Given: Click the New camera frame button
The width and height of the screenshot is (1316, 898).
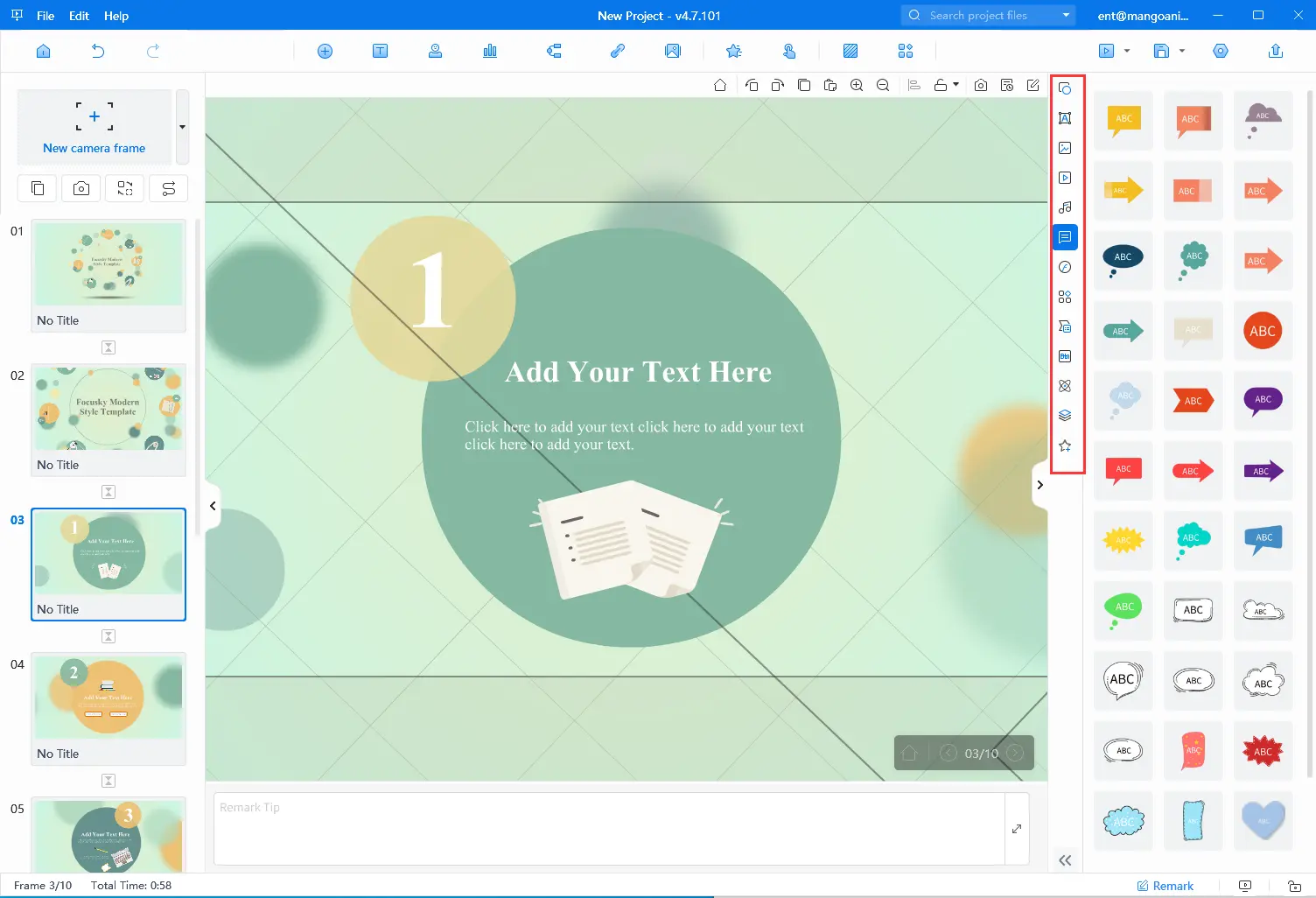Looking at the screenshot, I should tap(94, 127).
